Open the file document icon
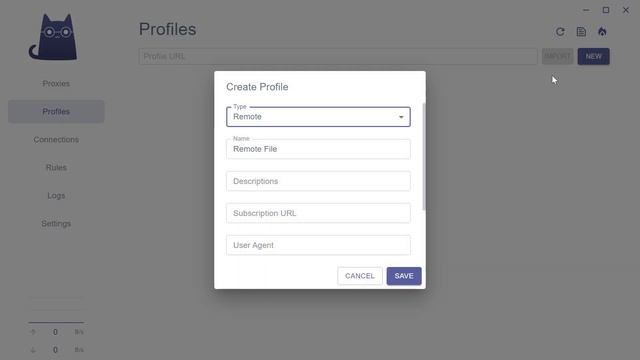640x360 pixels. [581, 32]
